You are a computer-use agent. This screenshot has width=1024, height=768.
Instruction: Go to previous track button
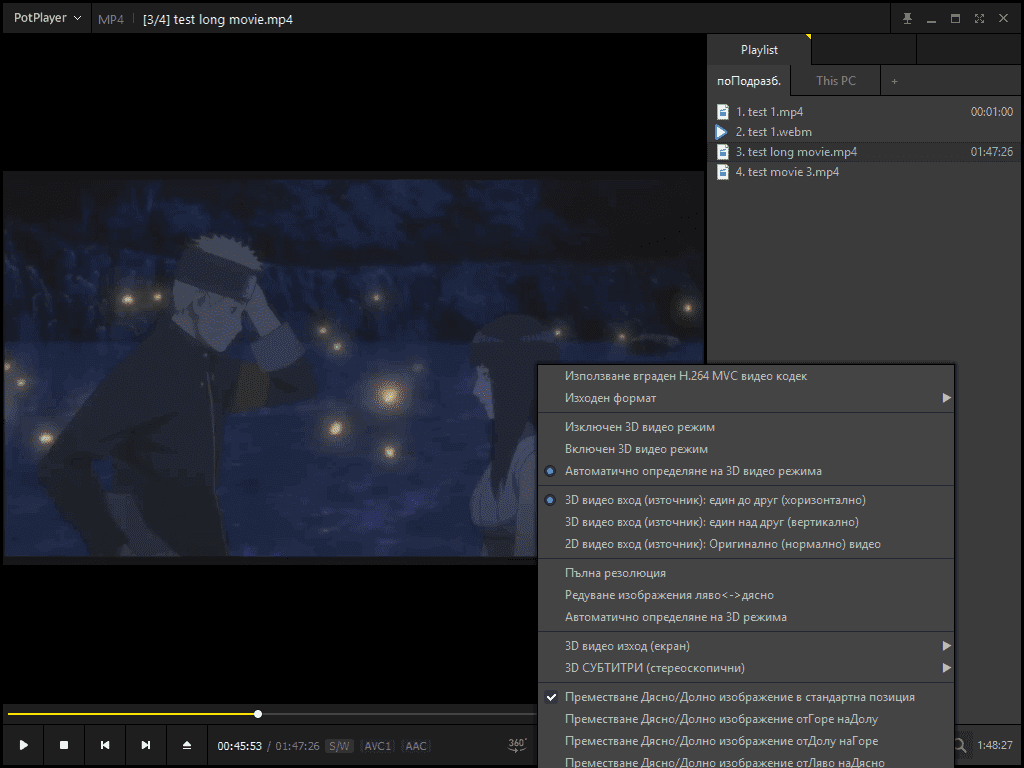[104, 745]
